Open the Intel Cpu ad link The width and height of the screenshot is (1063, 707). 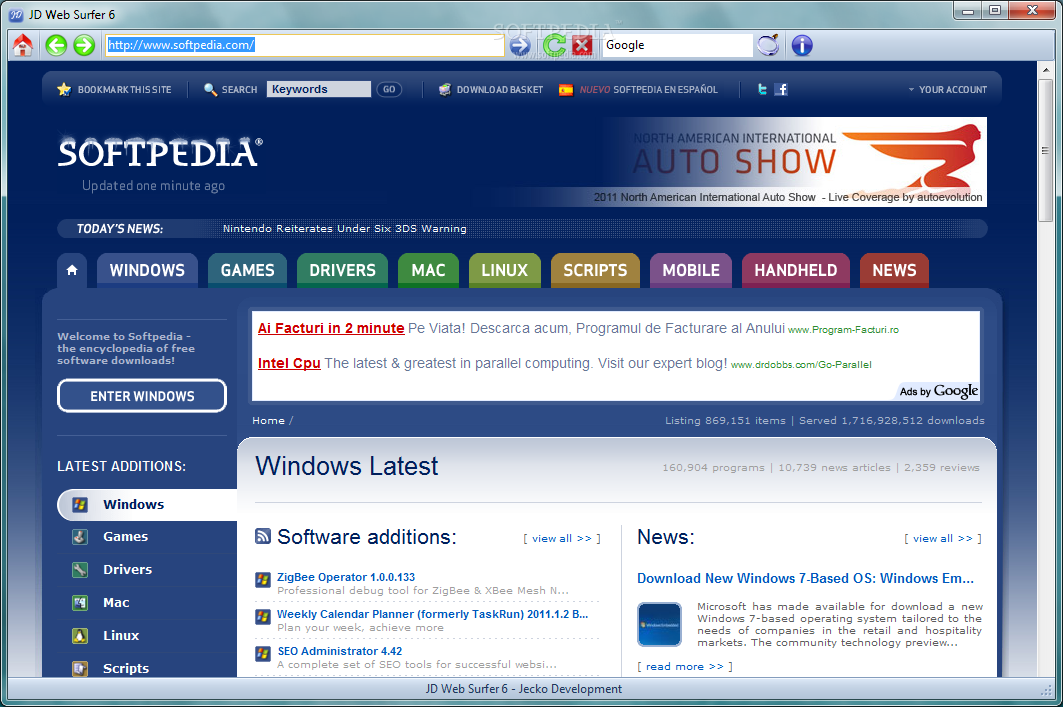click(289, 363)
